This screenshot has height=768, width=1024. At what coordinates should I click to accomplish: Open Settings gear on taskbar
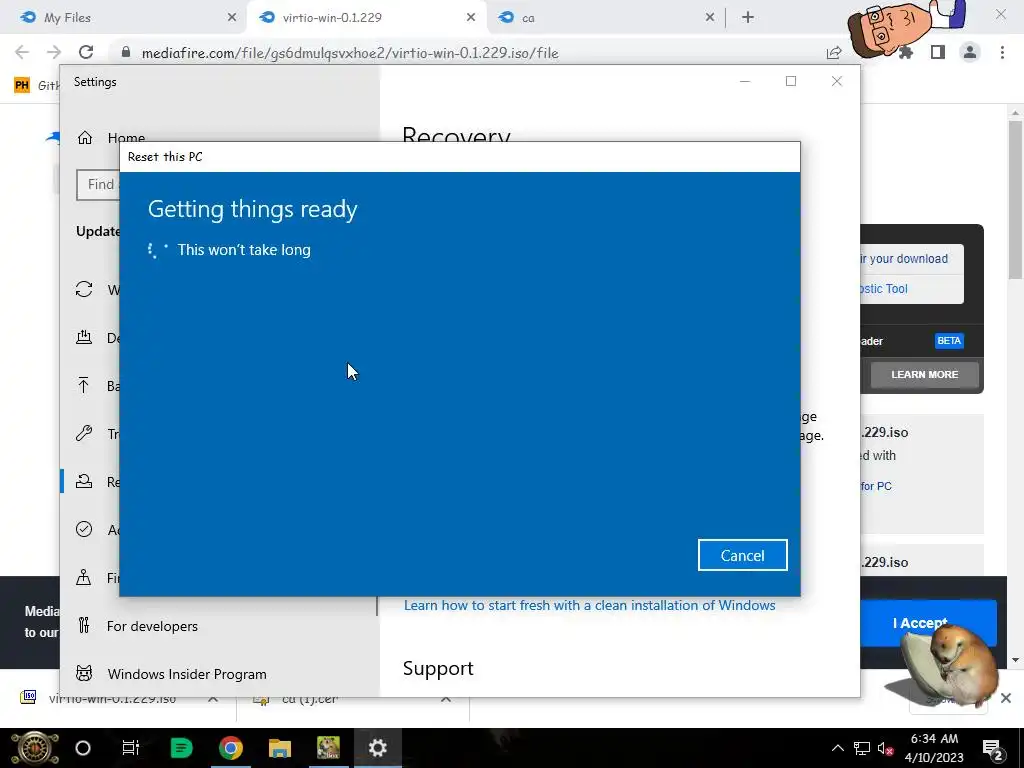pos(377,748)
